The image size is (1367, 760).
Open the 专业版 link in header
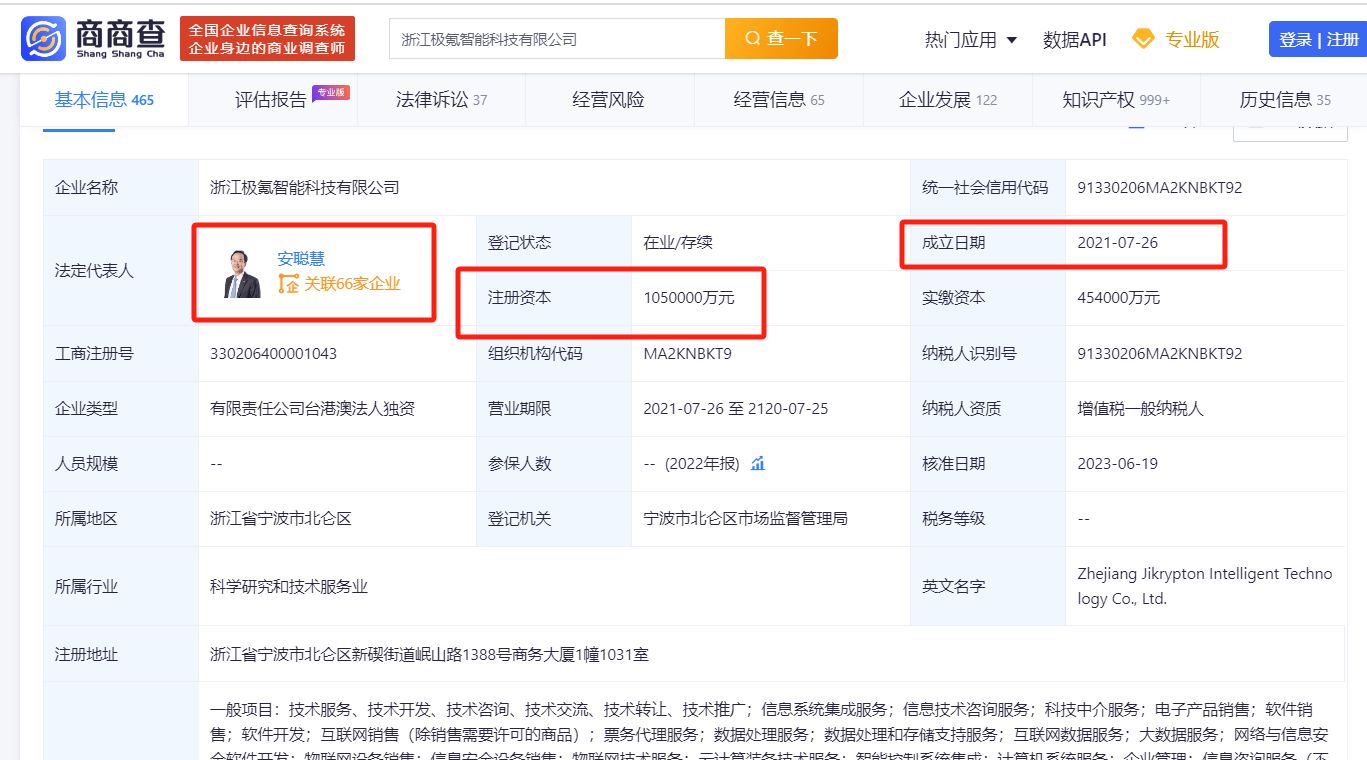[1192, 39]
